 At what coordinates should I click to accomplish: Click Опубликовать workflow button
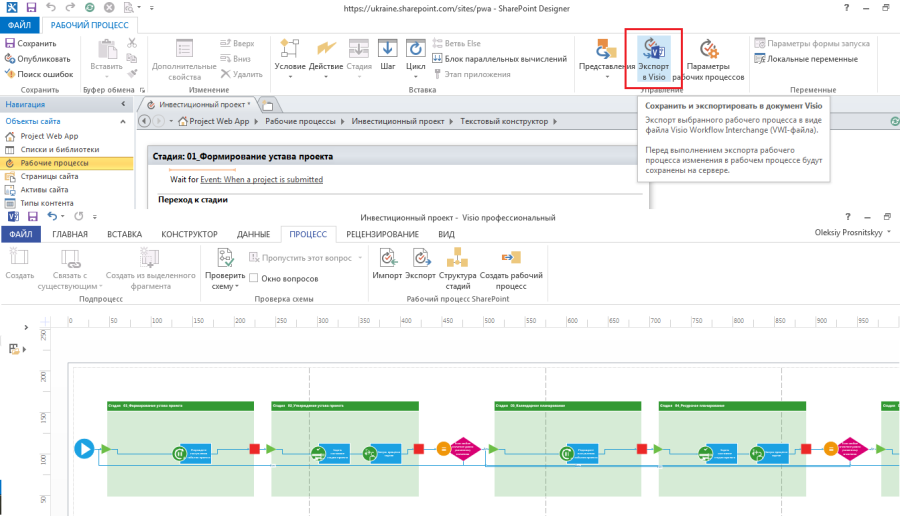(x=37, y=59)
